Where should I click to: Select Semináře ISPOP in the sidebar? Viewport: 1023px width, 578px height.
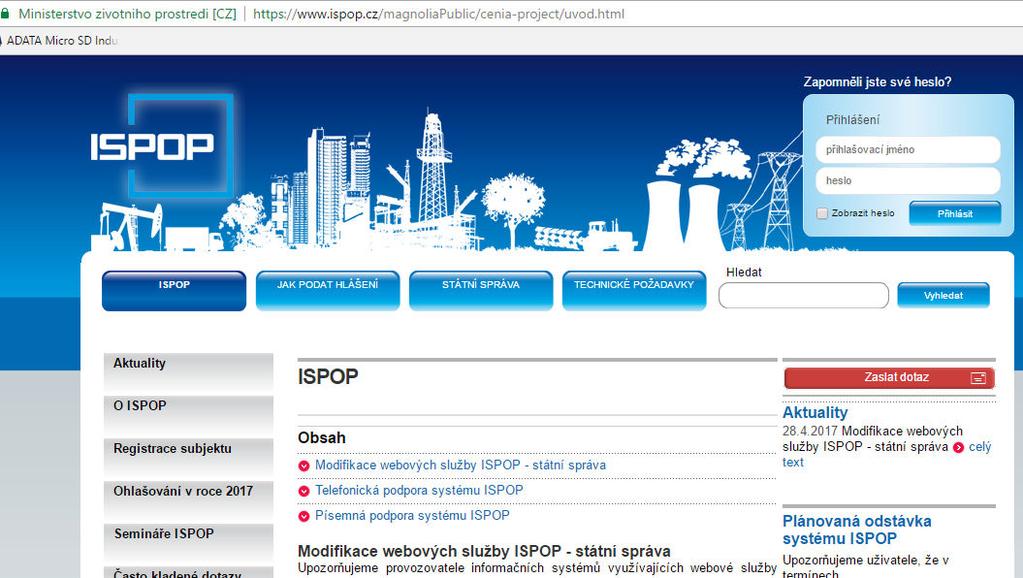tap(189, 542)
